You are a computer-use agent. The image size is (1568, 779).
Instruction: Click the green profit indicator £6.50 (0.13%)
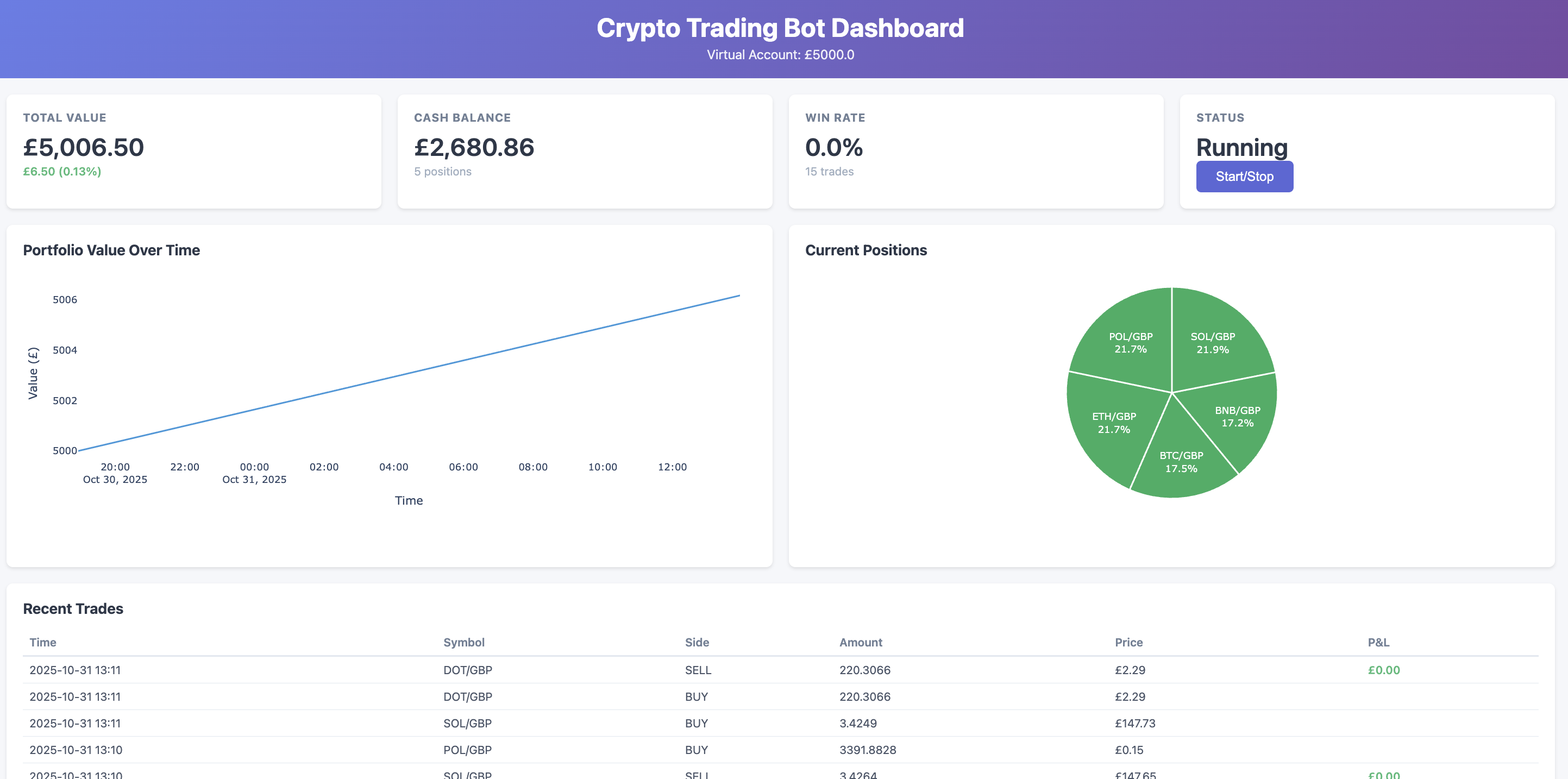(62, 172)
